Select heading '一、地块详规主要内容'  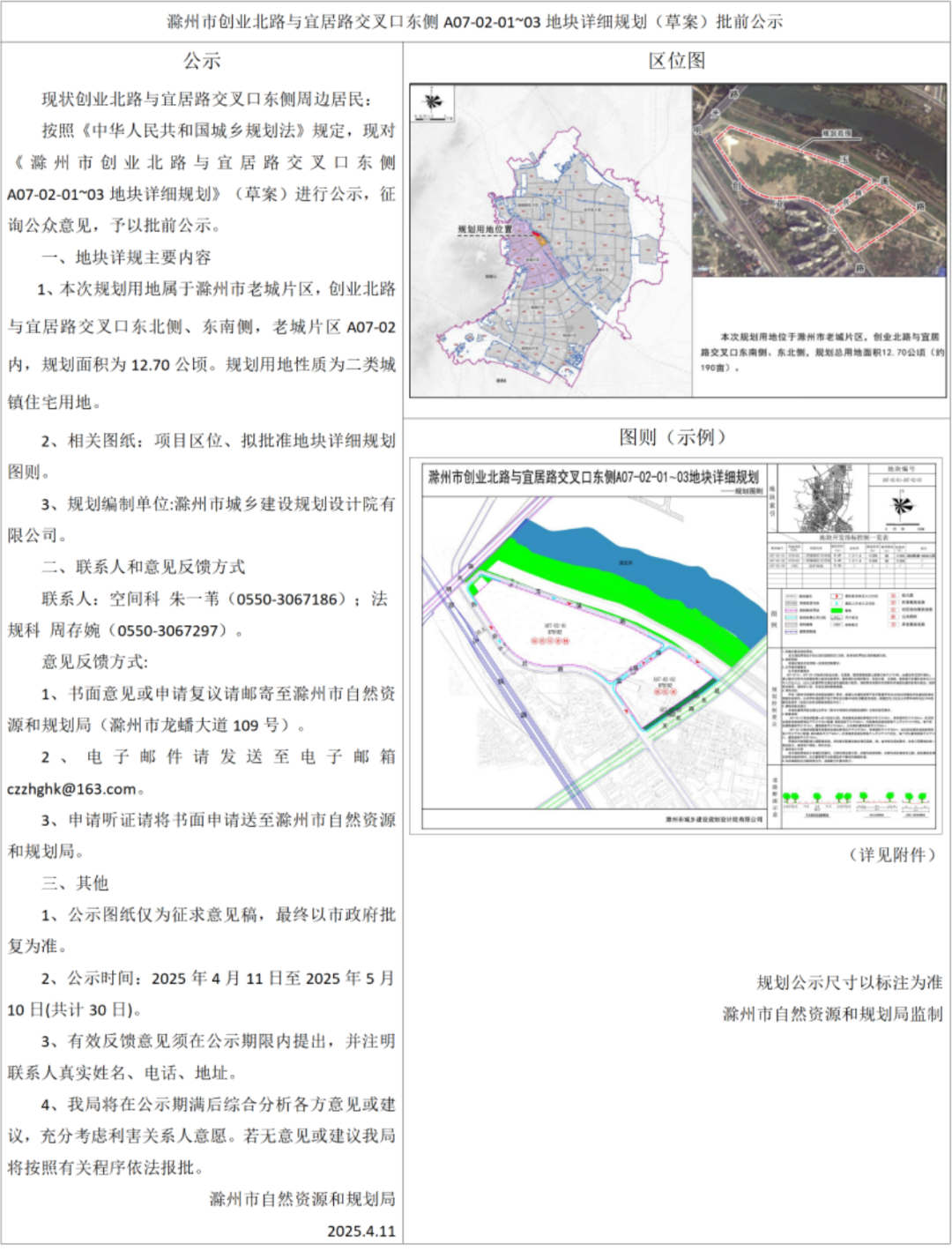click(x=126, y=257)
